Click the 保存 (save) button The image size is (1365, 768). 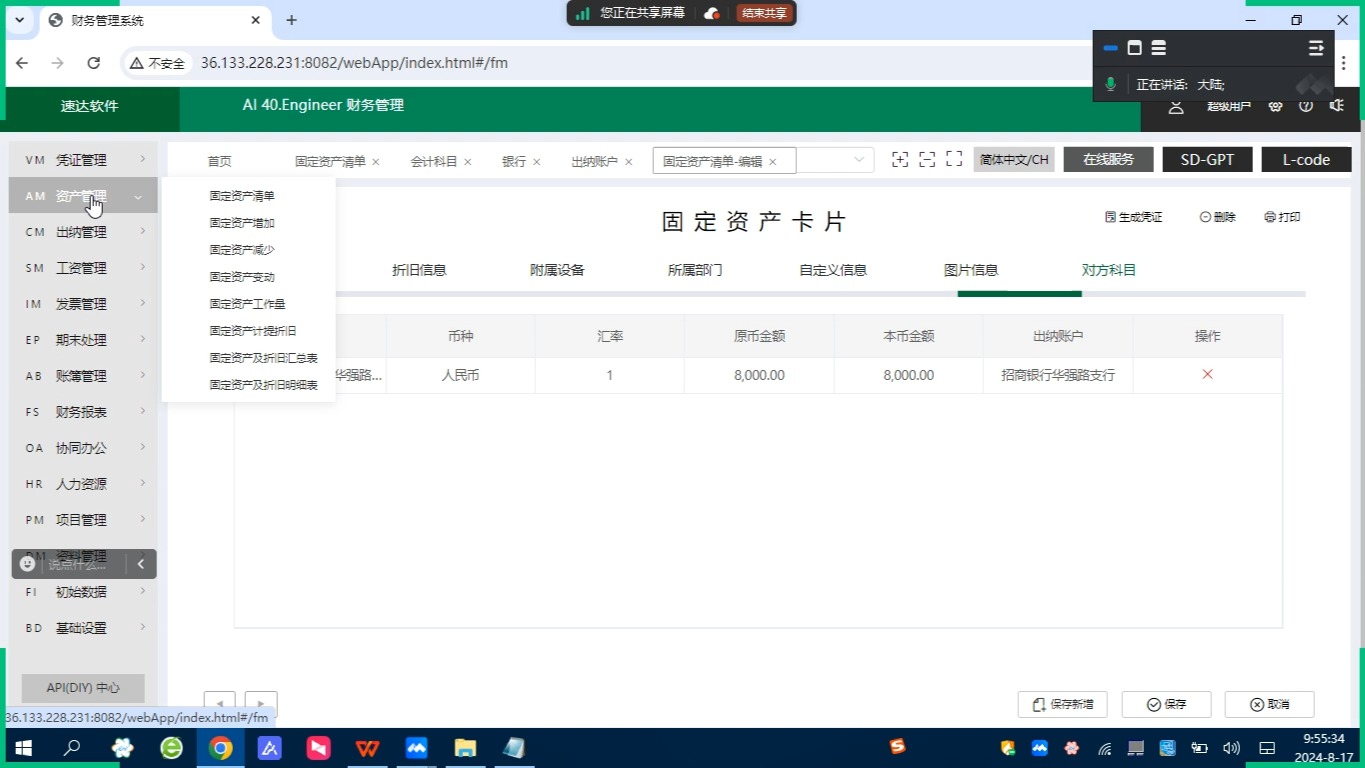pos(1165,704)
